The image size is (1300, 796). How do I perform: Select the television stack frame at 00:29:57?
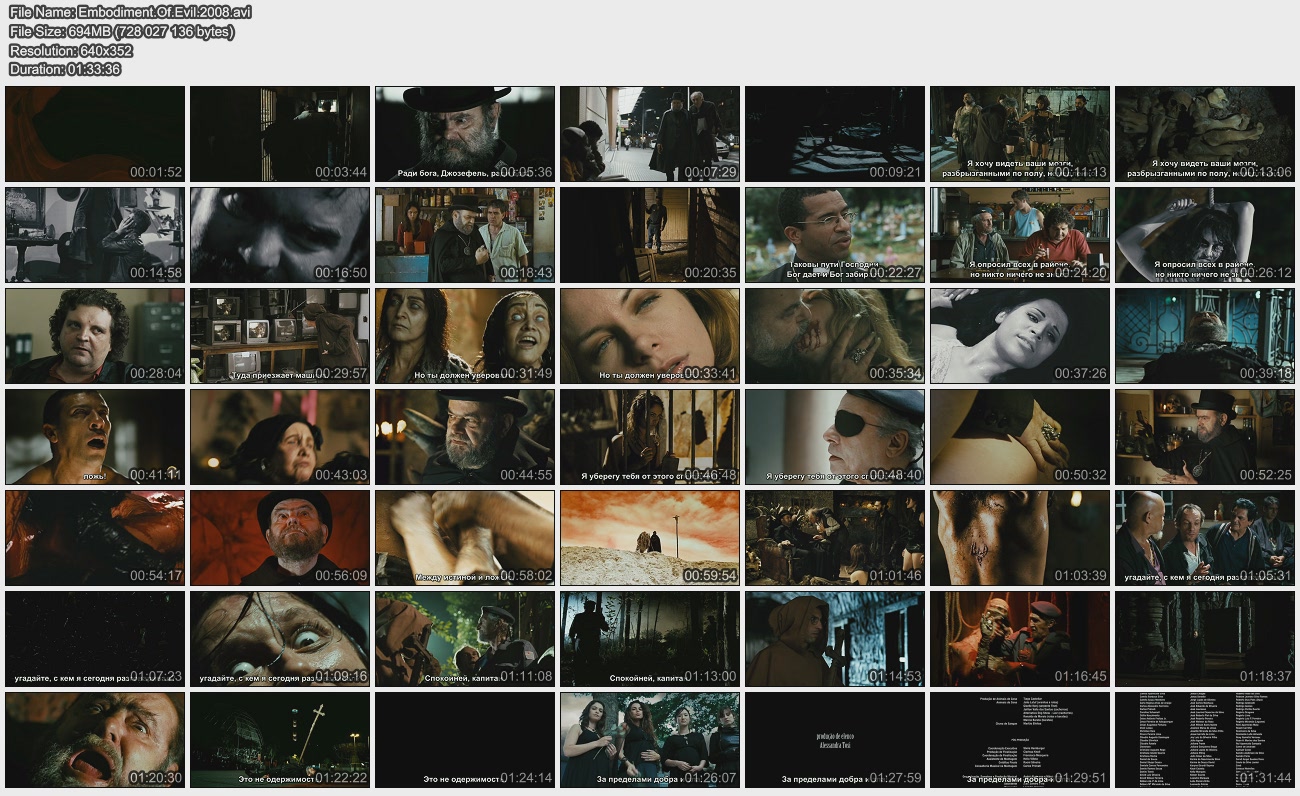[280, 336]
